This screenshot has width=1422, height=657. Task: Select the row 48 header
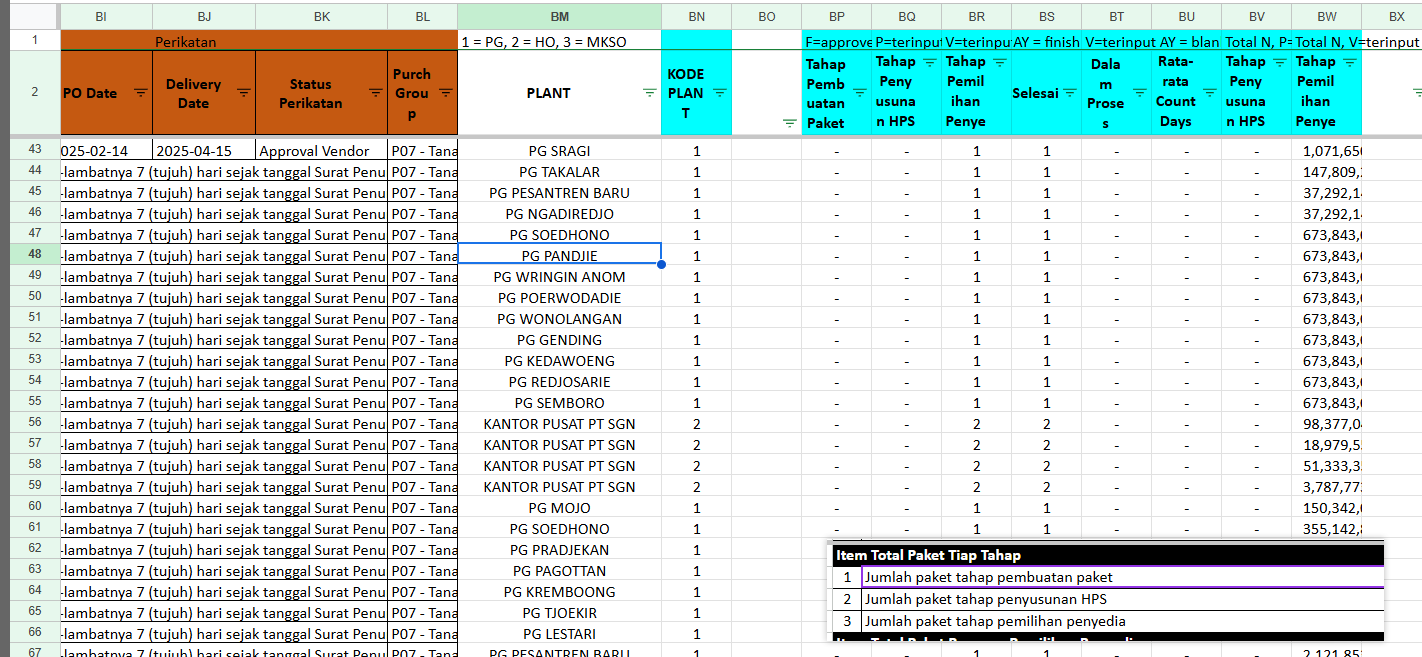point(35,256)
